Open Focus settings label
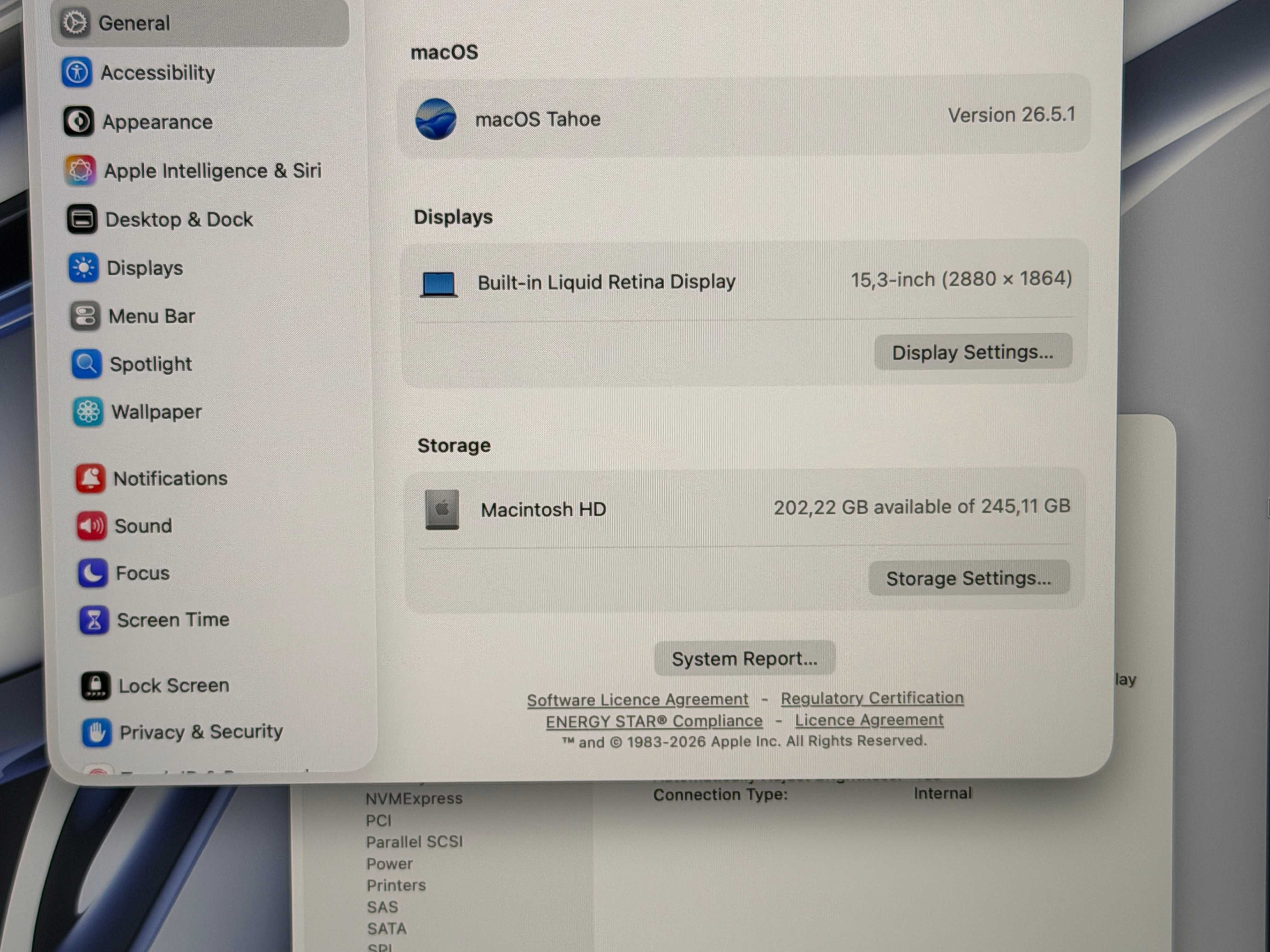This screenshot has width=1270, height=952. [x=143, y=573]
